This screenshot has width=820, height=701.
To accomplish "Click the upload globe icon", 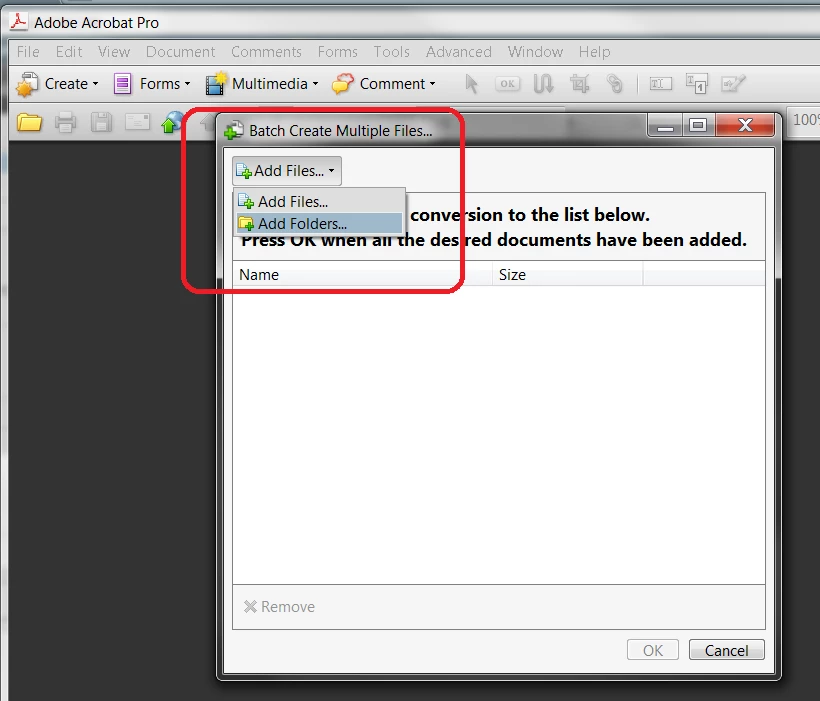I will pos(172,123).
